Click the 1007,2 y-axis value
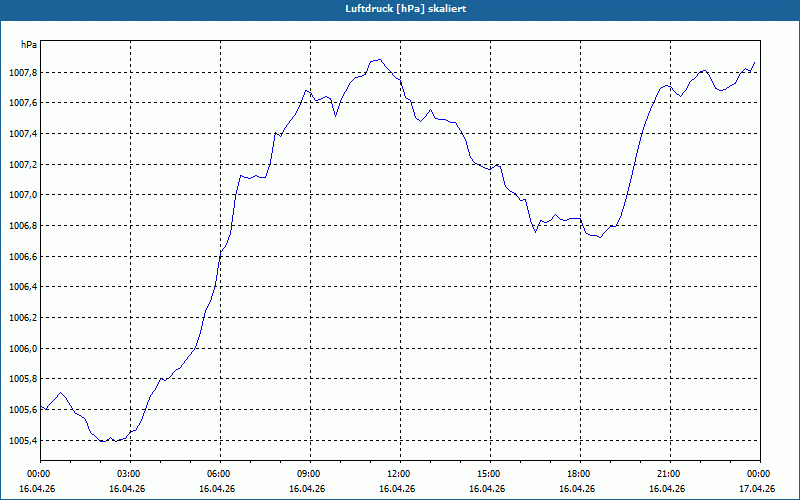 [23, 165]
